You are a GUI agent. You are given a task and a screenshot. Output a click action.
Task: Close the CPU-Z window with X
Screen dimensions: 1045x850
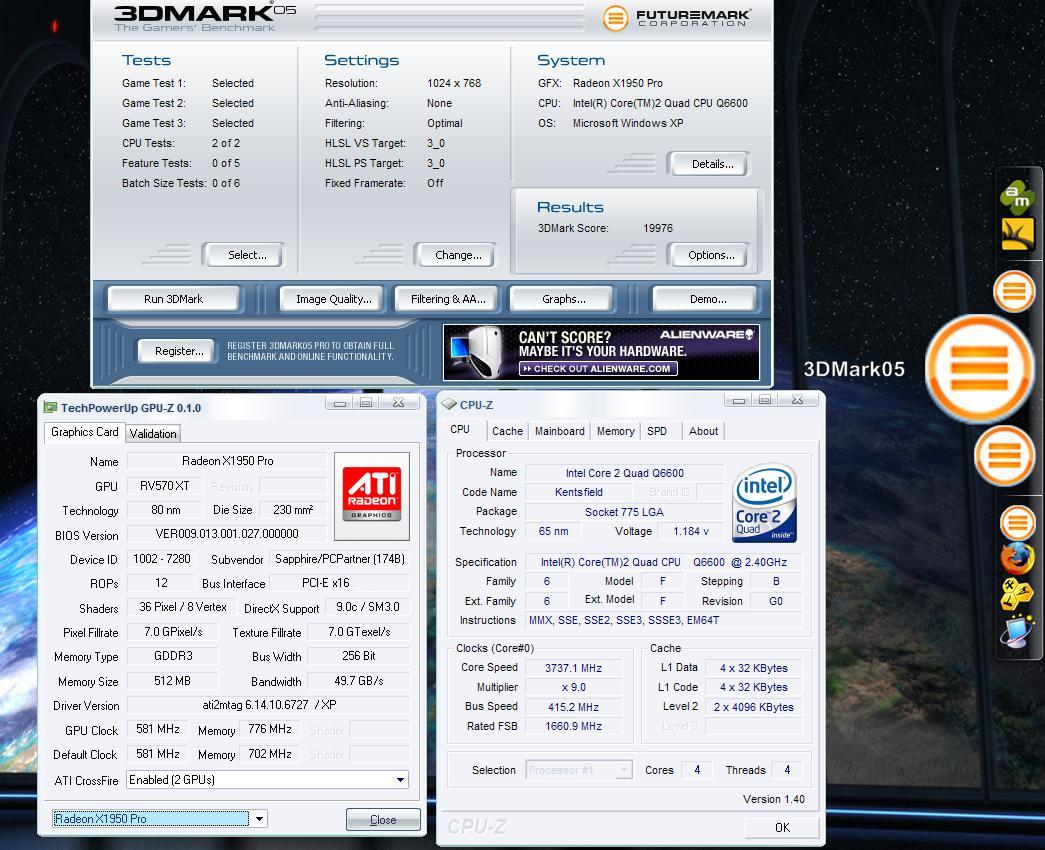pyautogui.click(x=797, y=399)
